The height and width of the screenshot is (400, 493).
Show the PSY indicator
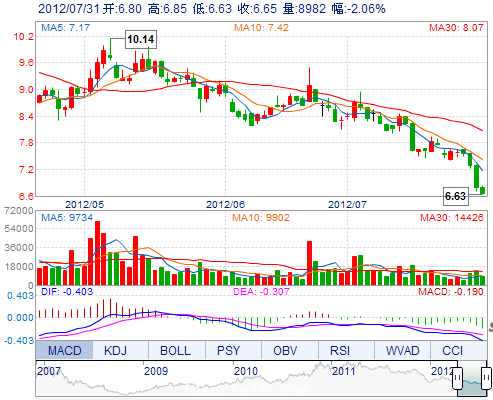(228, 350)
